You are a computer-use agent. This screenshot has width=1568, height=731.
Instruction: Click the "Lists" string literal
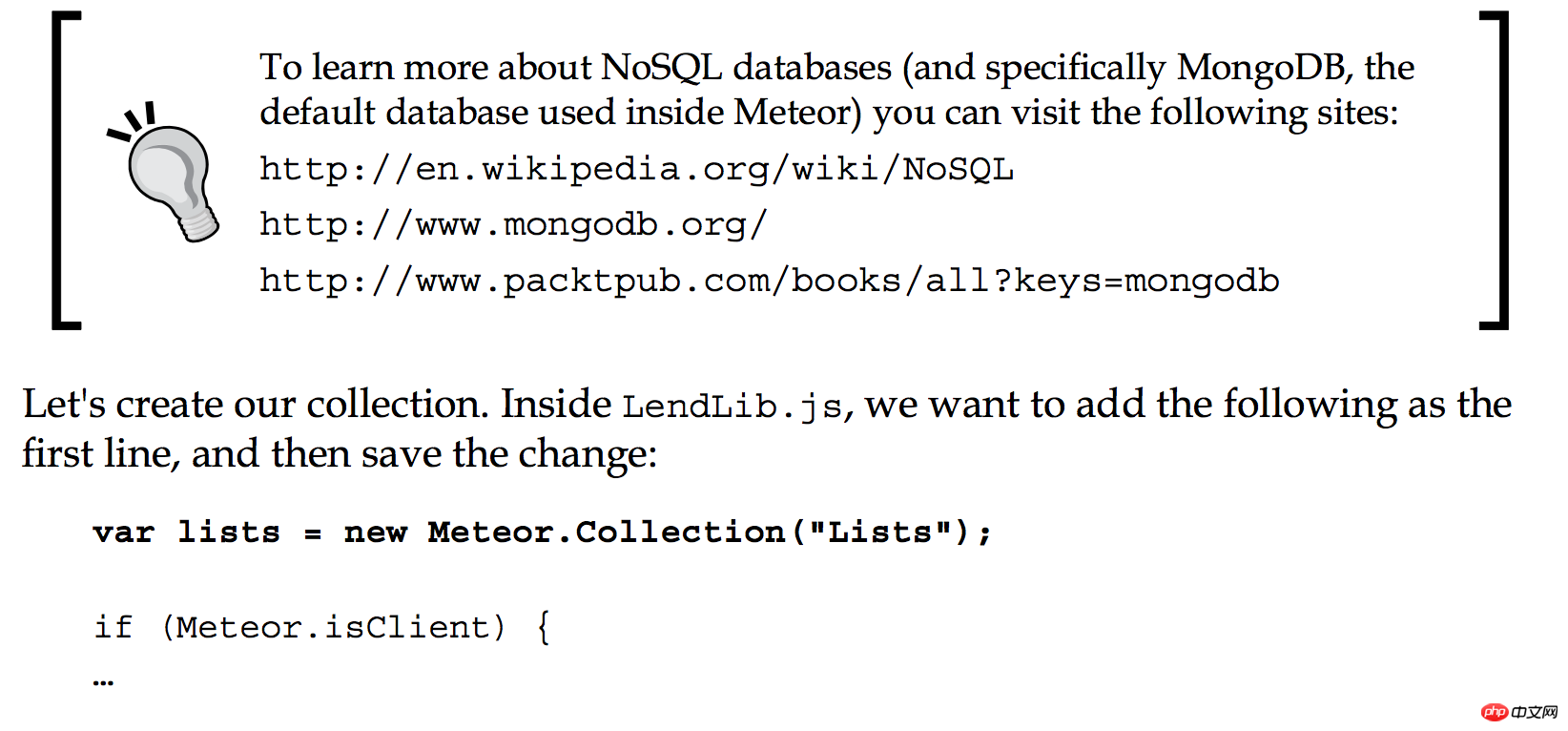(879, 533)
